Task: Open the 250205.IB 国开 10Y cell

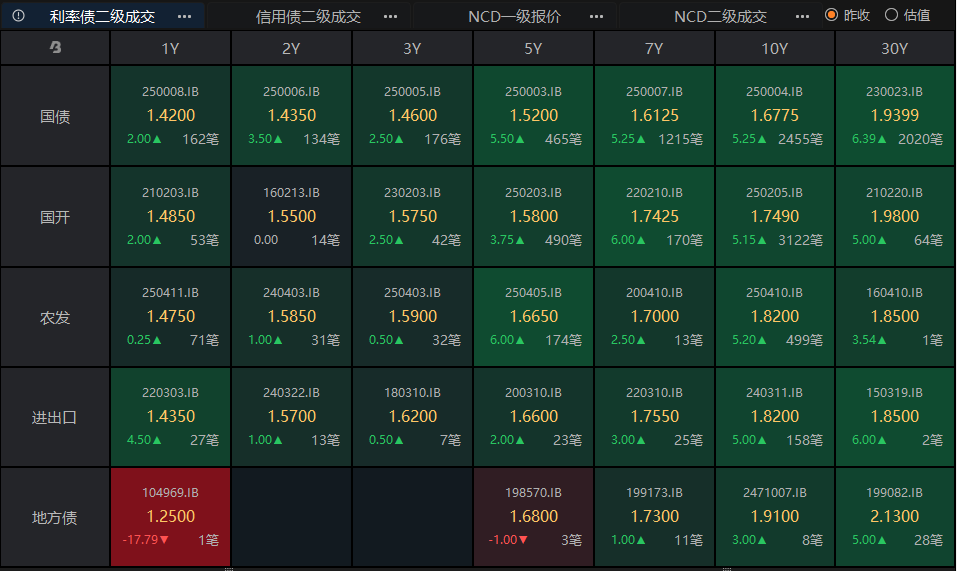Action: [775, 217]
